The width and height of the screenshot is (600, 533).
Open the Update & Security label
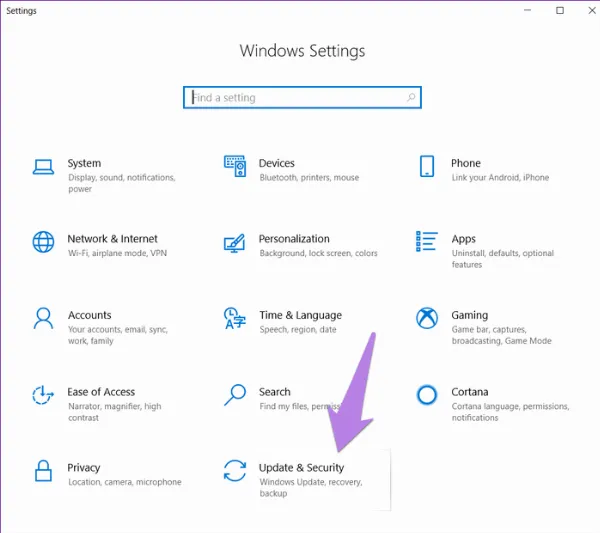click(x=301, y=467)
